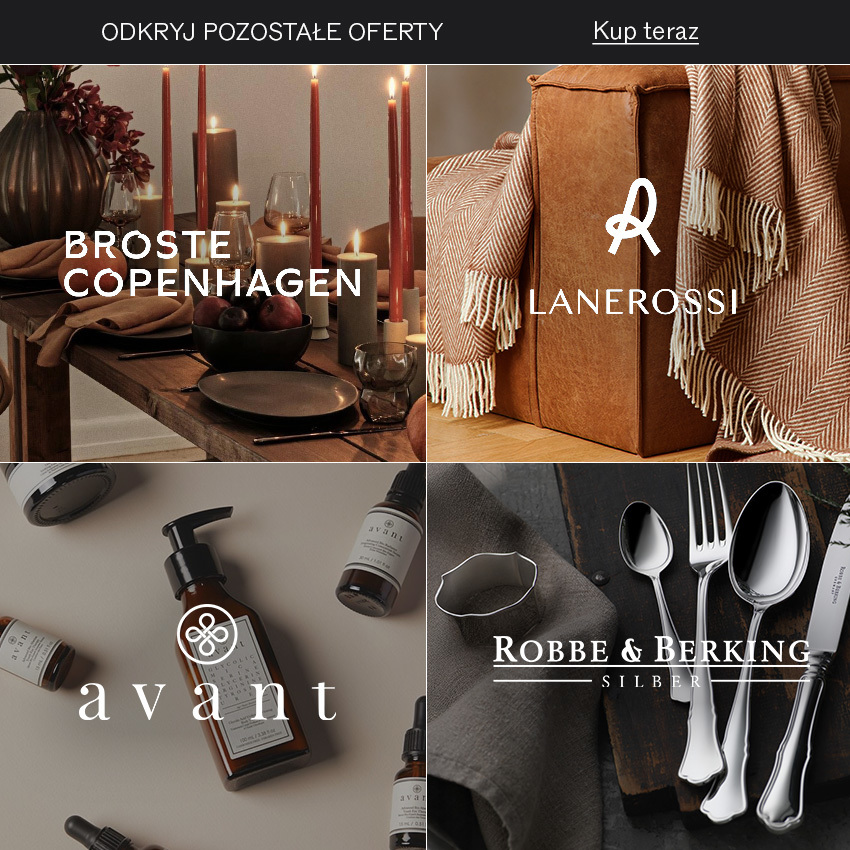Open the Broste Copenhagen offer tile
The height and width of the screenshot is (850, 850).
[x=212, y=263]
